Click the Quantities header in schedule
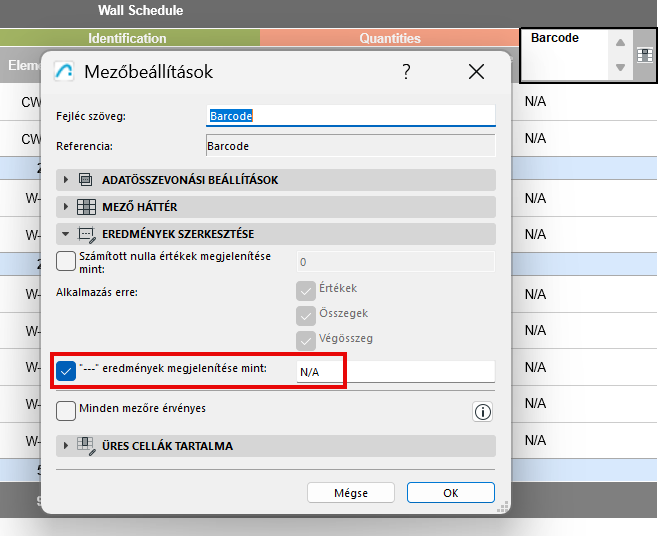This screenshot has width=661, height=536. [x=390, y=38]
